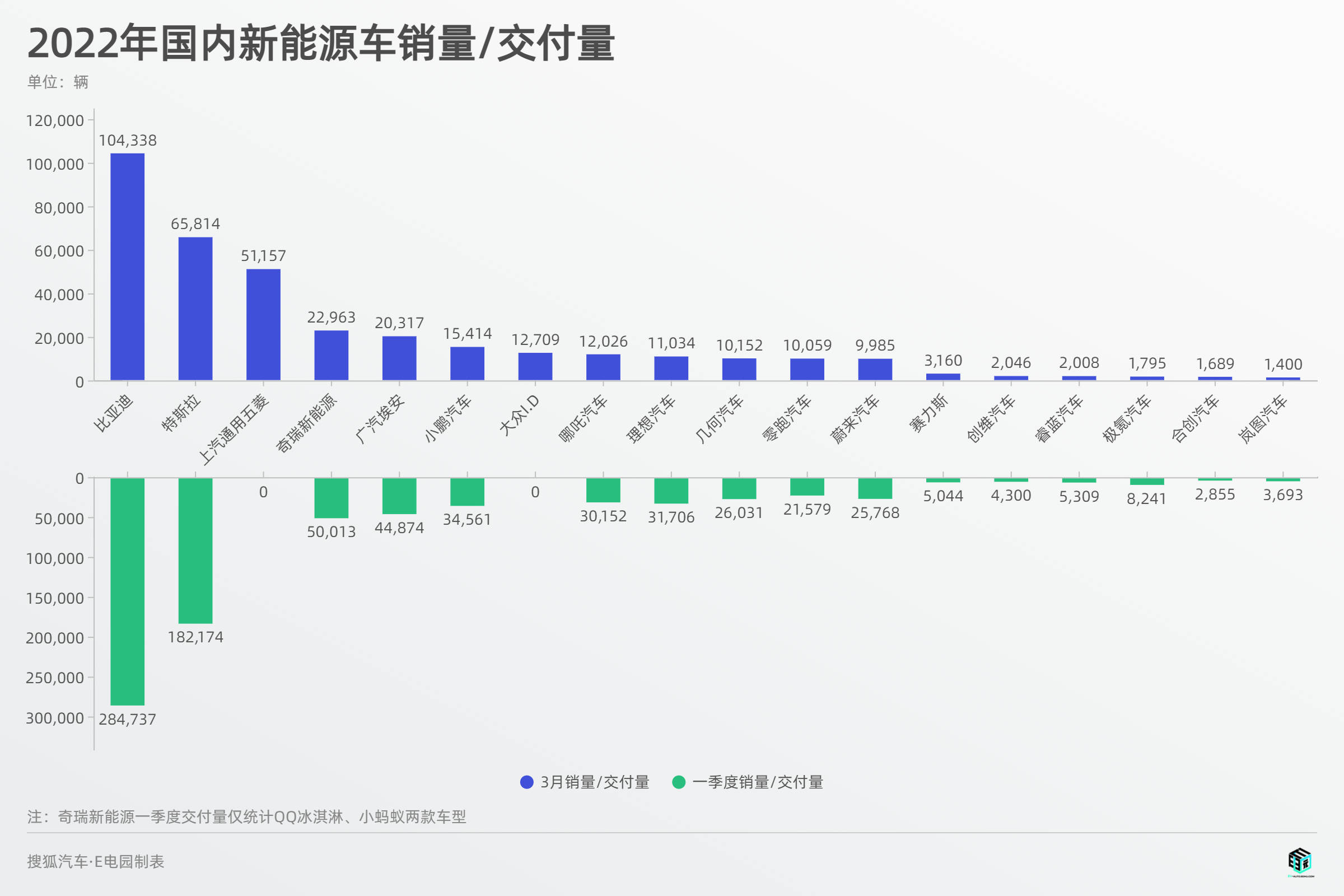This screenshot has width=1344, height=896.
Task: Click the x-axis label 赛力斯
Action: pyautogui.click(x=929, y=413)
